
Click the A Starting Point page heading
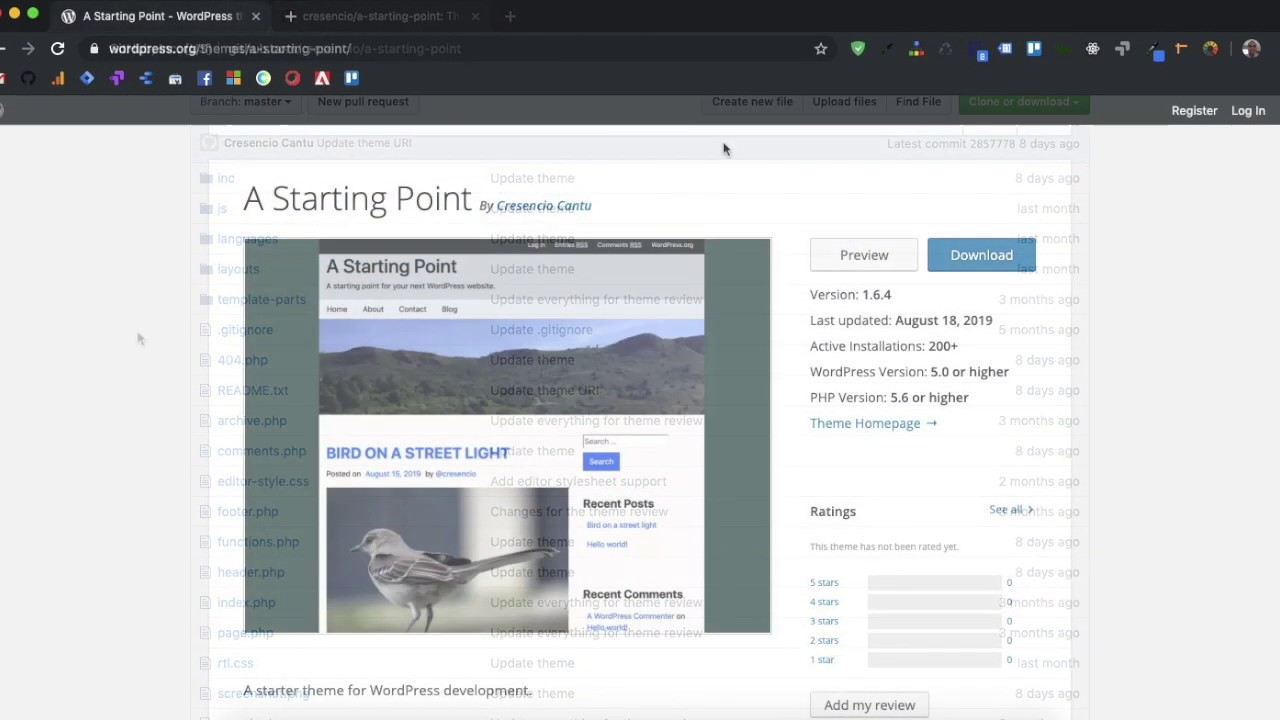point(357,198)
